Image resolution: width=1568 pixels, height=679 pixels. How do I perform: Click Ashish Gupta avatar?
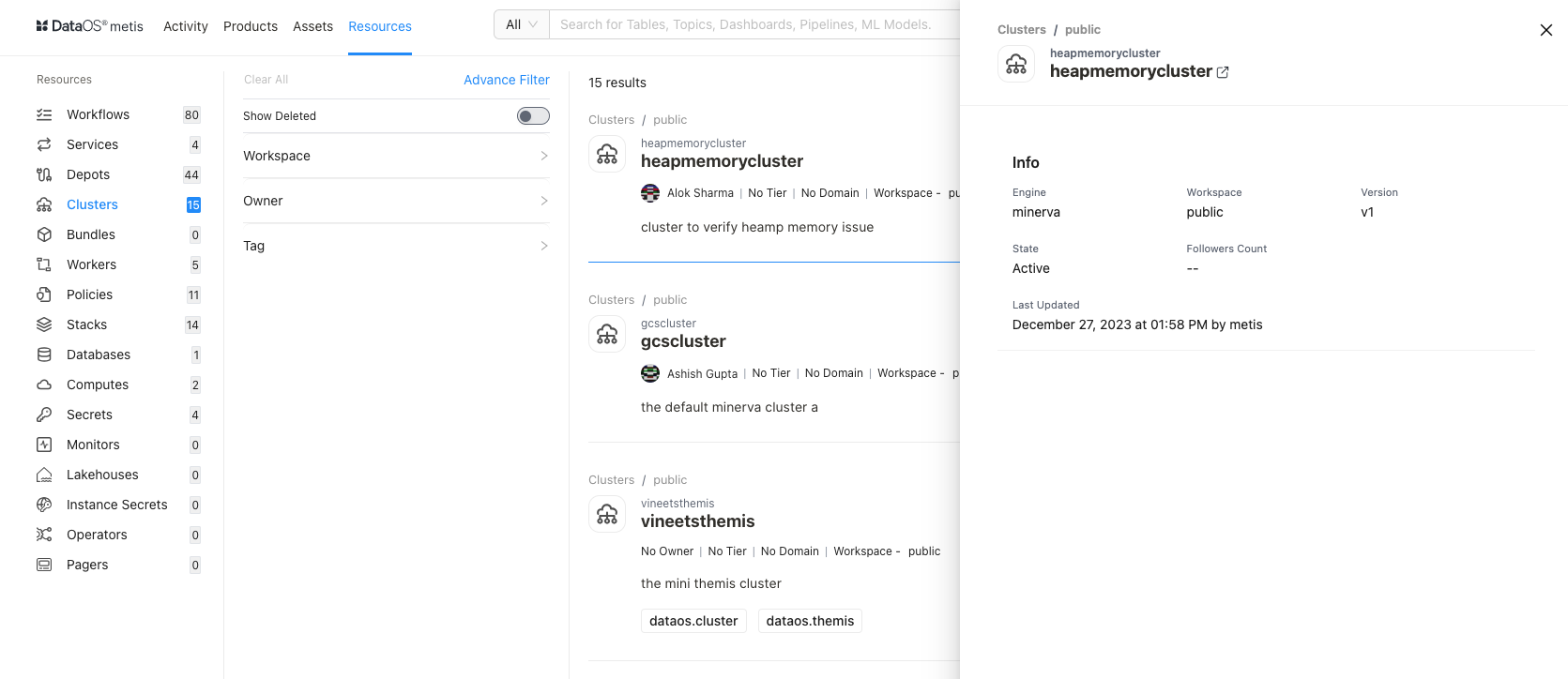click(x=650, y=373)
